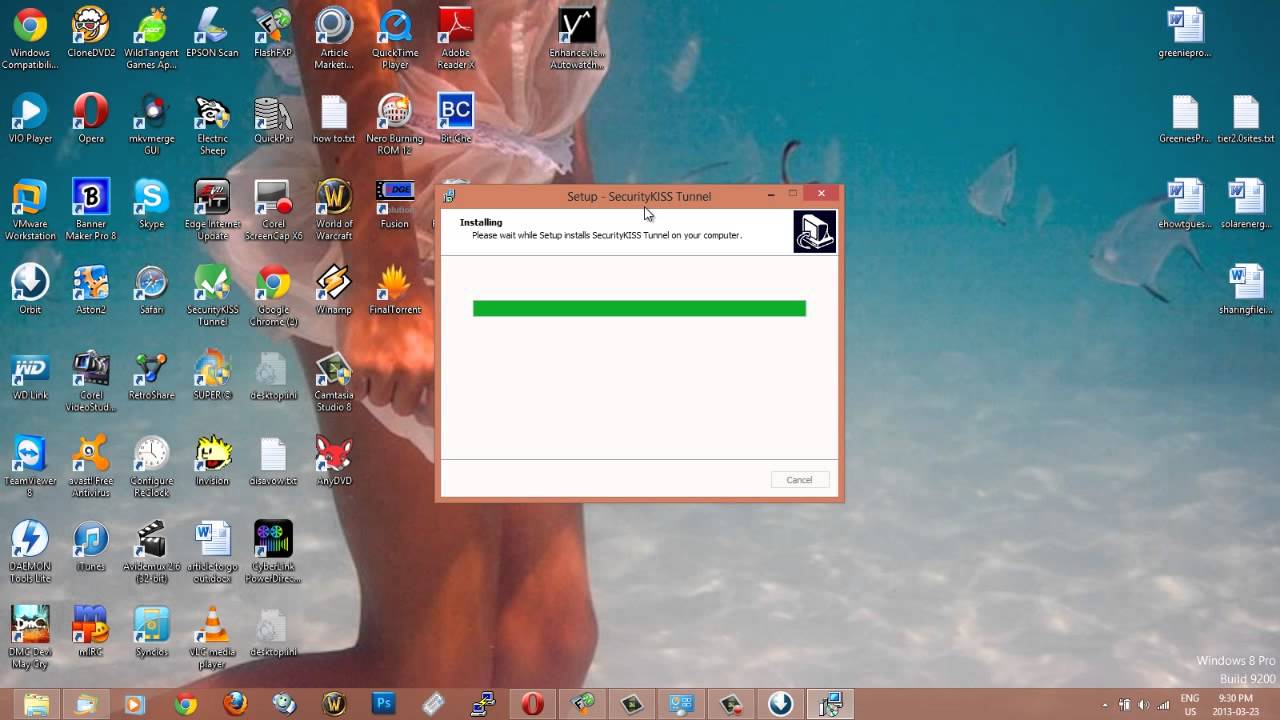This screenshot has height=720, width=1280.
Task: Click the Skype desktop icon
Action: click(x=151, y=204)
